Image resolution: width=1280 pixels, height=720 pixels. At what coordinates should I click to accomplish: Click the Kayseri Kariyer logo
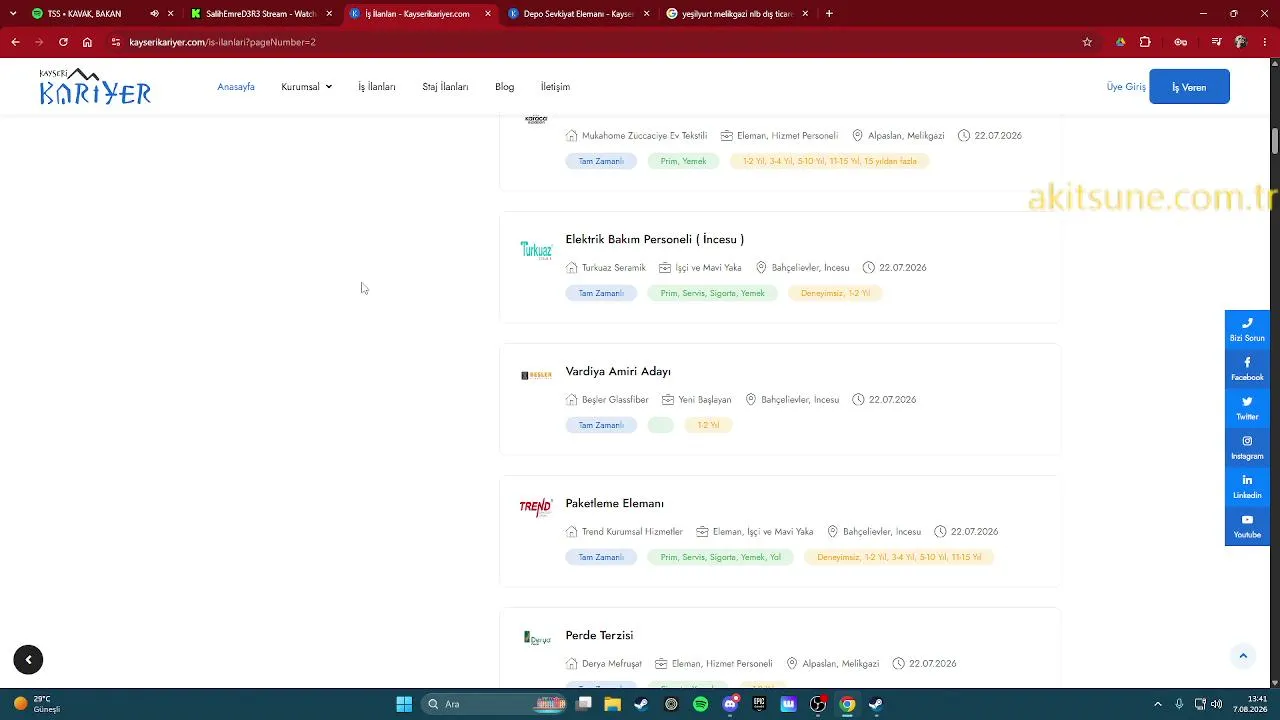coord(95,87)
